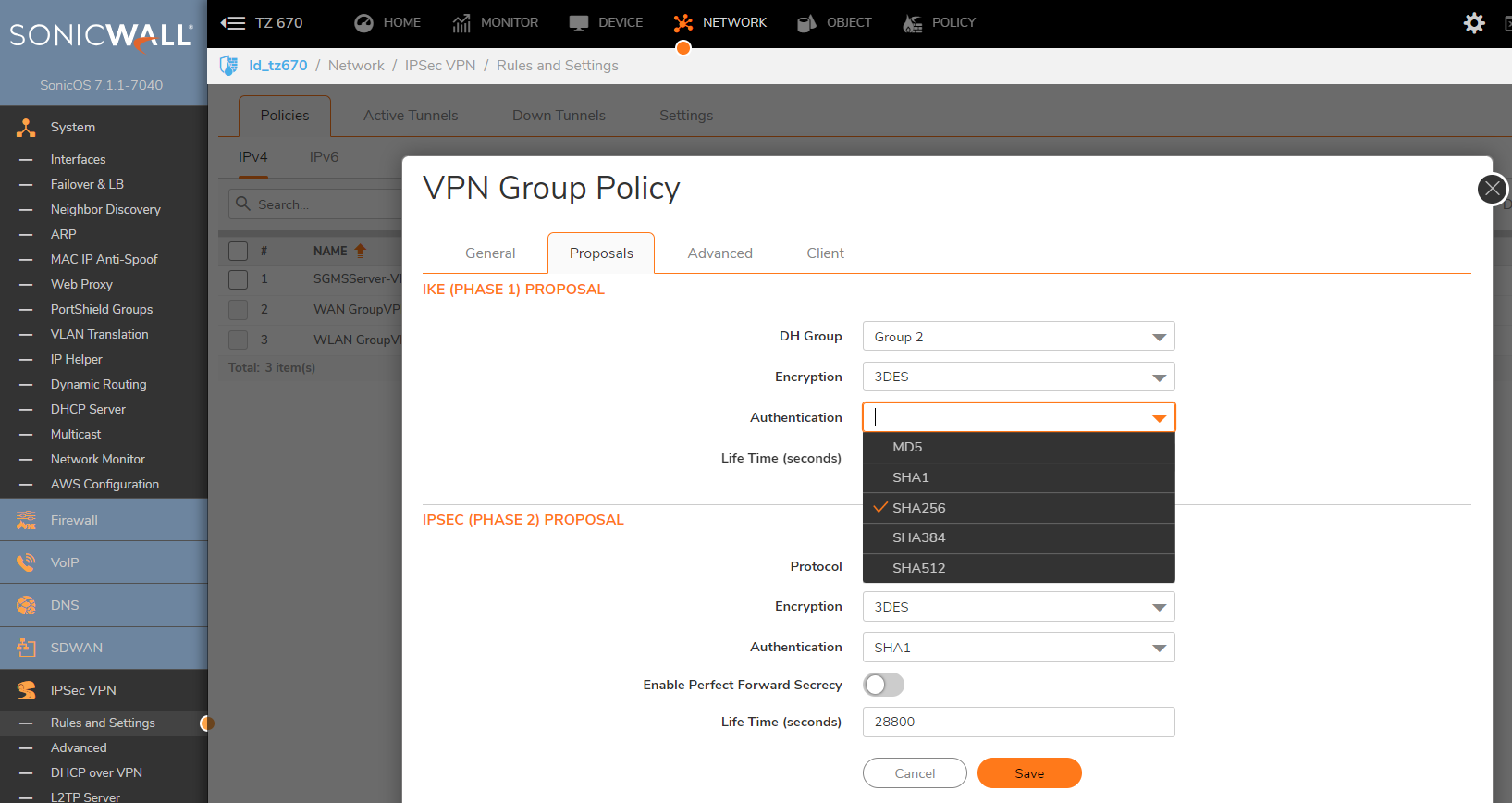Open MAC IP Anti-Spoof in sidebar

(104, 260)
